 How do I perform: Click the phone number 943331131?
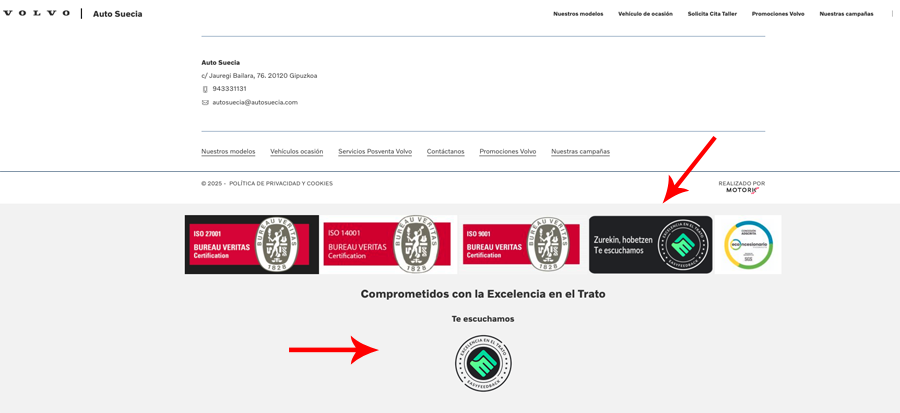(230, 89)
